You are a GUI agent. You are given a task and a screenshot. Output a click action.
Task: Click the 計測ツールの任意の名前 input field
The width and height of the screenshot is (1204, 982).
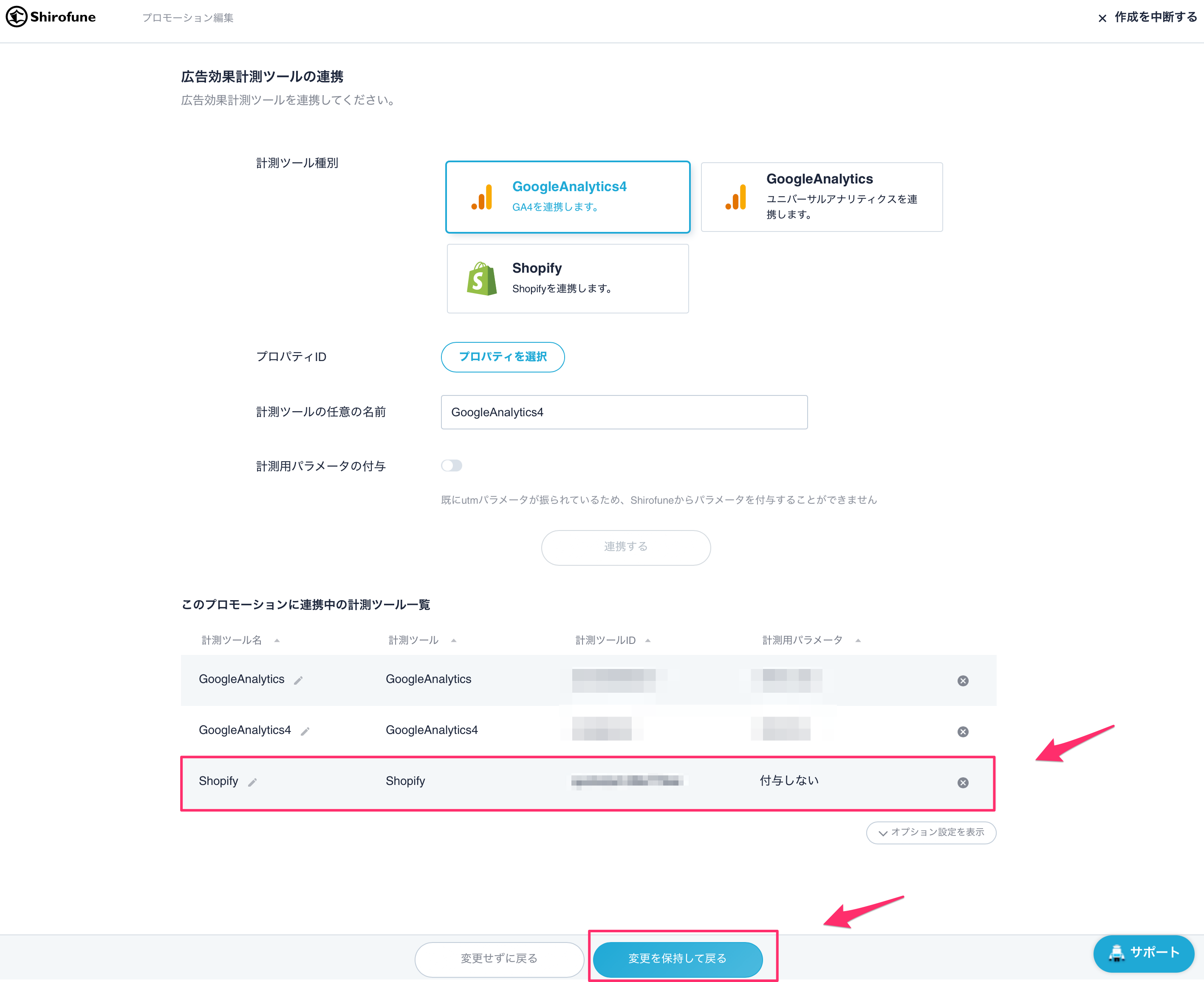click(x=624, y=412)
